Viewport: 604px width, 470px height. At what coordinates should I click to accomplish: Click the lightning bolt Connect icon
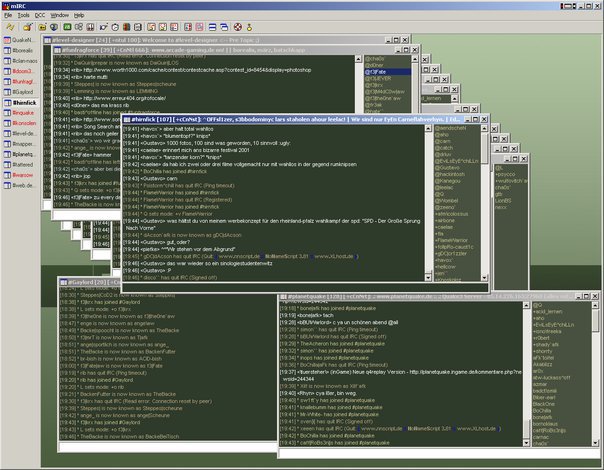tap(9, 27)
